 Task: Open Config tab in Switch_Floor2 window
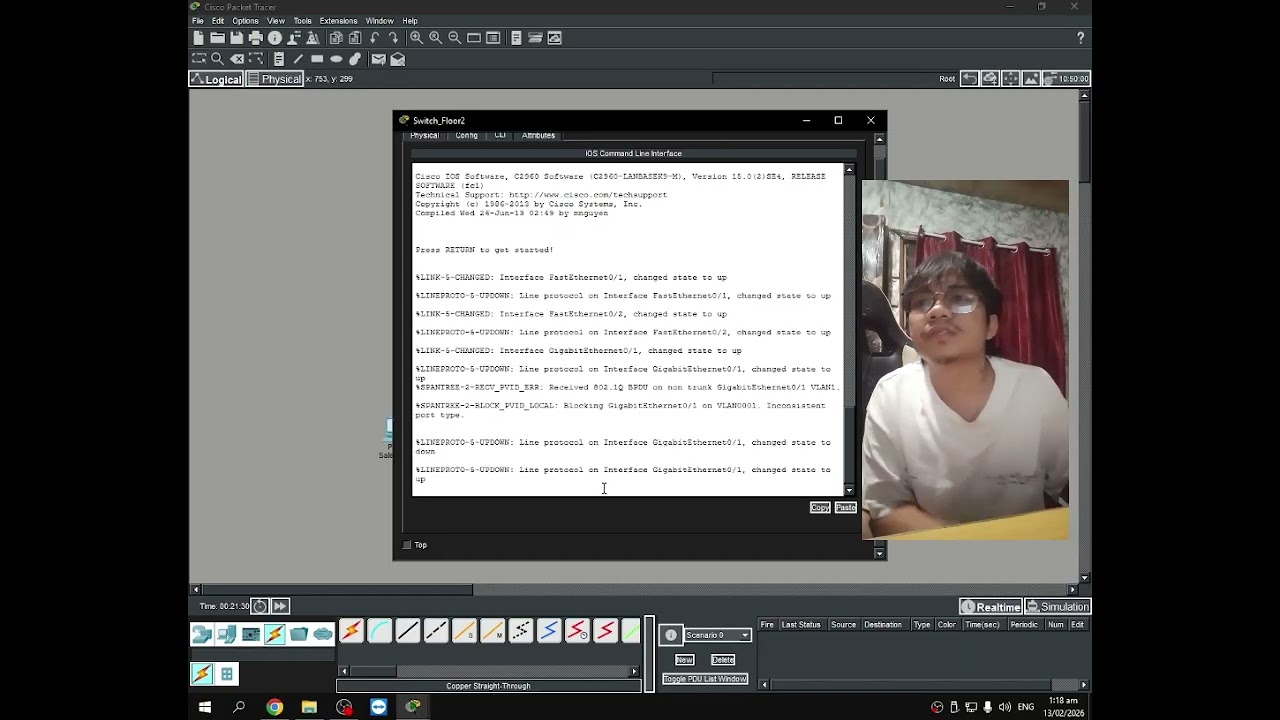[467, 135]
